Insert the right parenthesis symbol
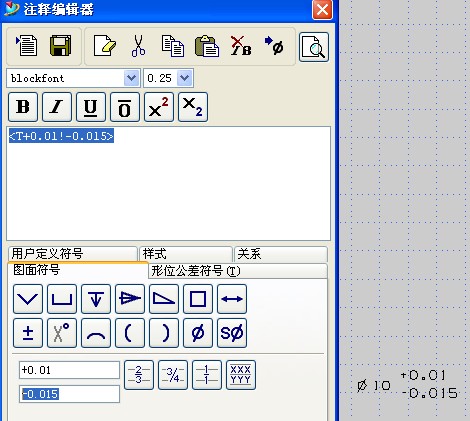Image resolution: width=470 pixels, height=421 pixels. pyautogui.click(x=164, y=333)
